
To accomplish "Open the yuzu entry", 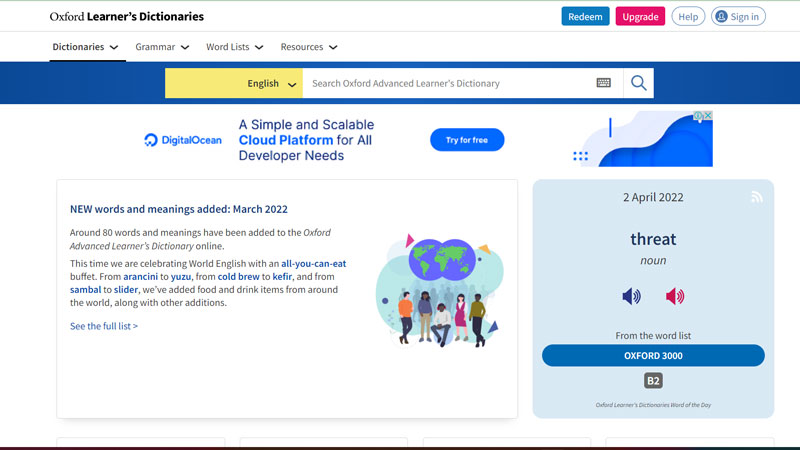I will [181, 277].
